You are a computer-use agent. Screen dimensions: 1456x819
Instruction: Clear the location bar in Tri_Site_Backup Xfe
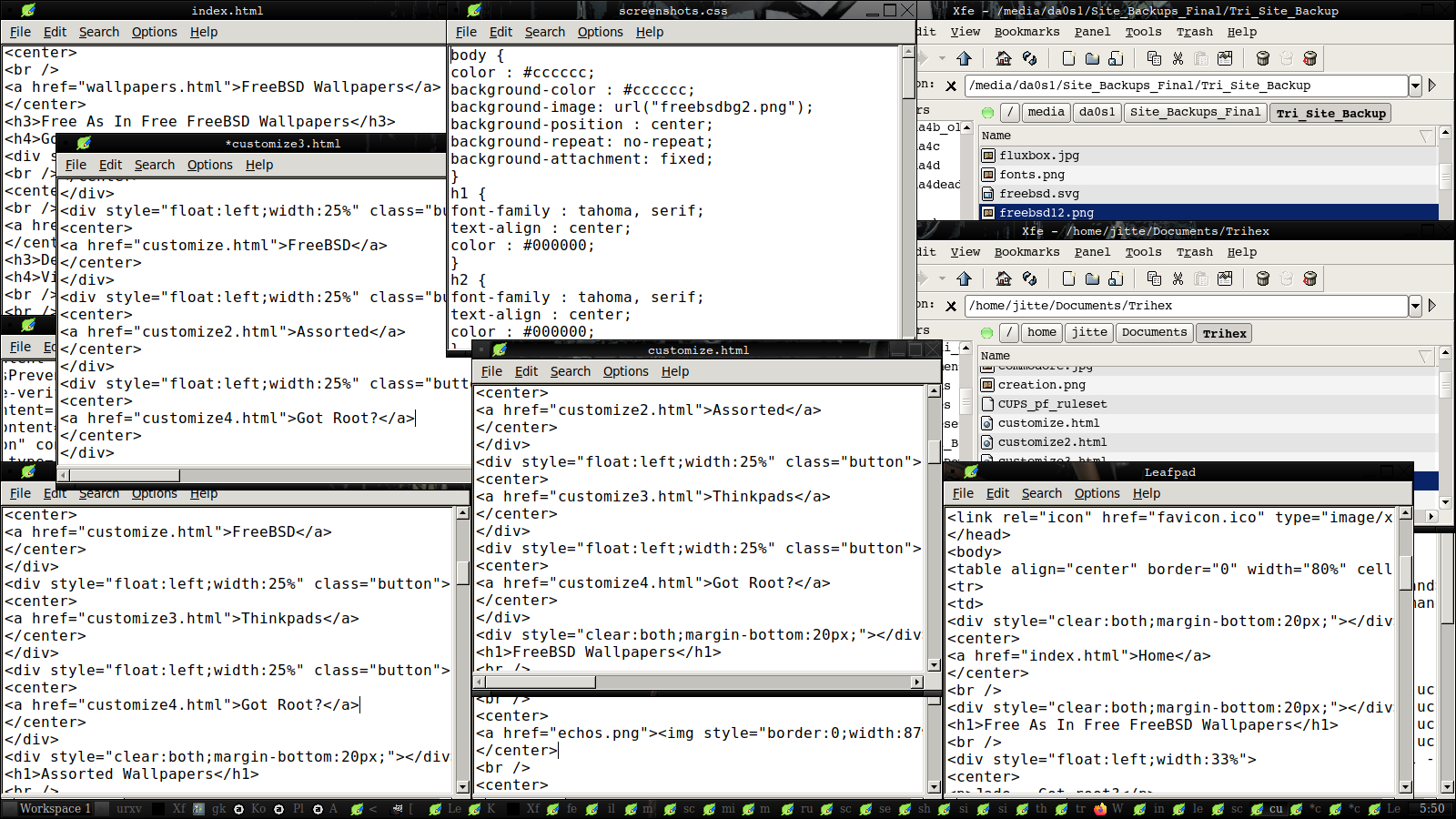[951, 86]
